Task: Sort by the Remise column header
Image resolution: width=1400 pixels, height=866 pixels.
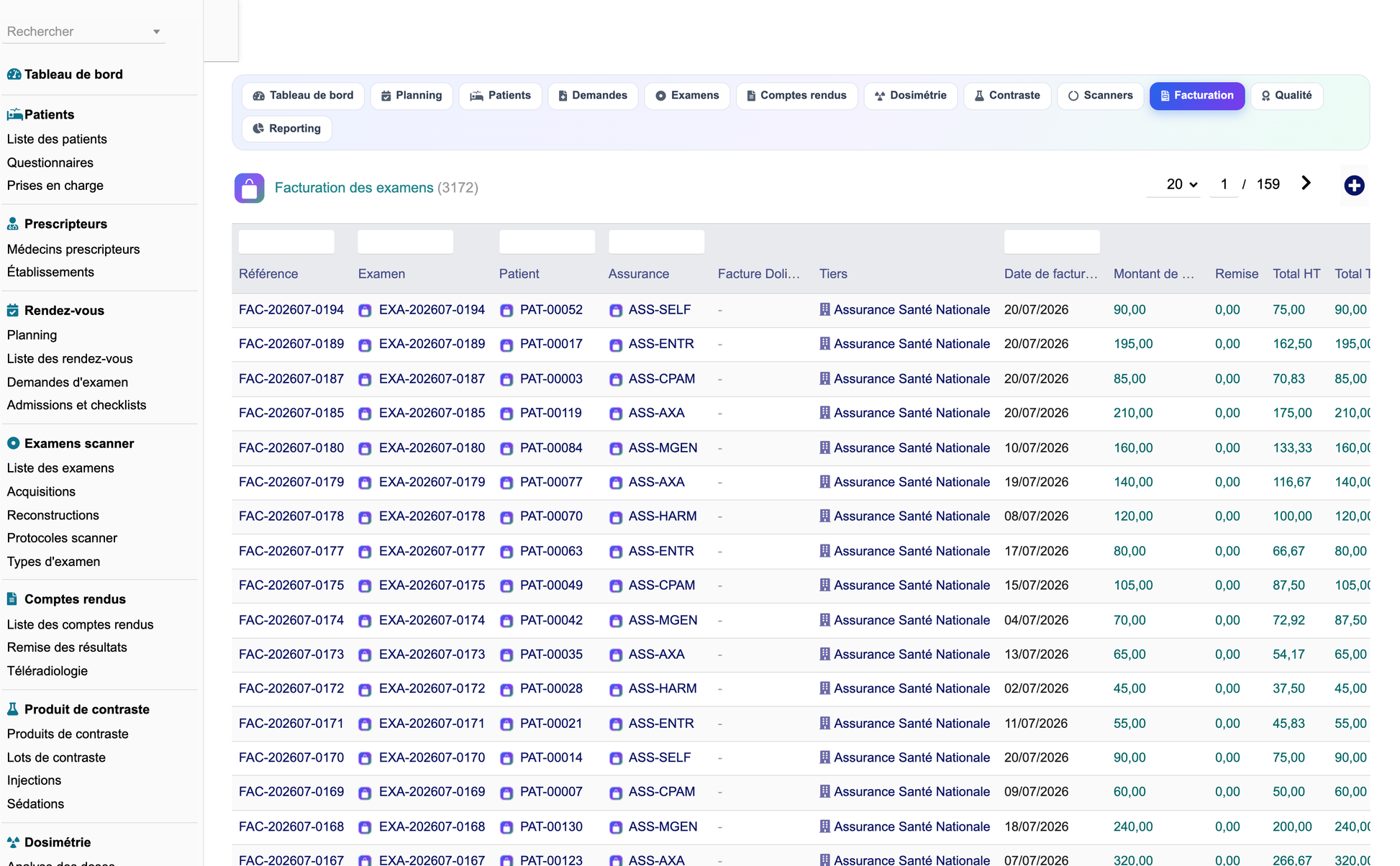Action: click(1237, 274)
